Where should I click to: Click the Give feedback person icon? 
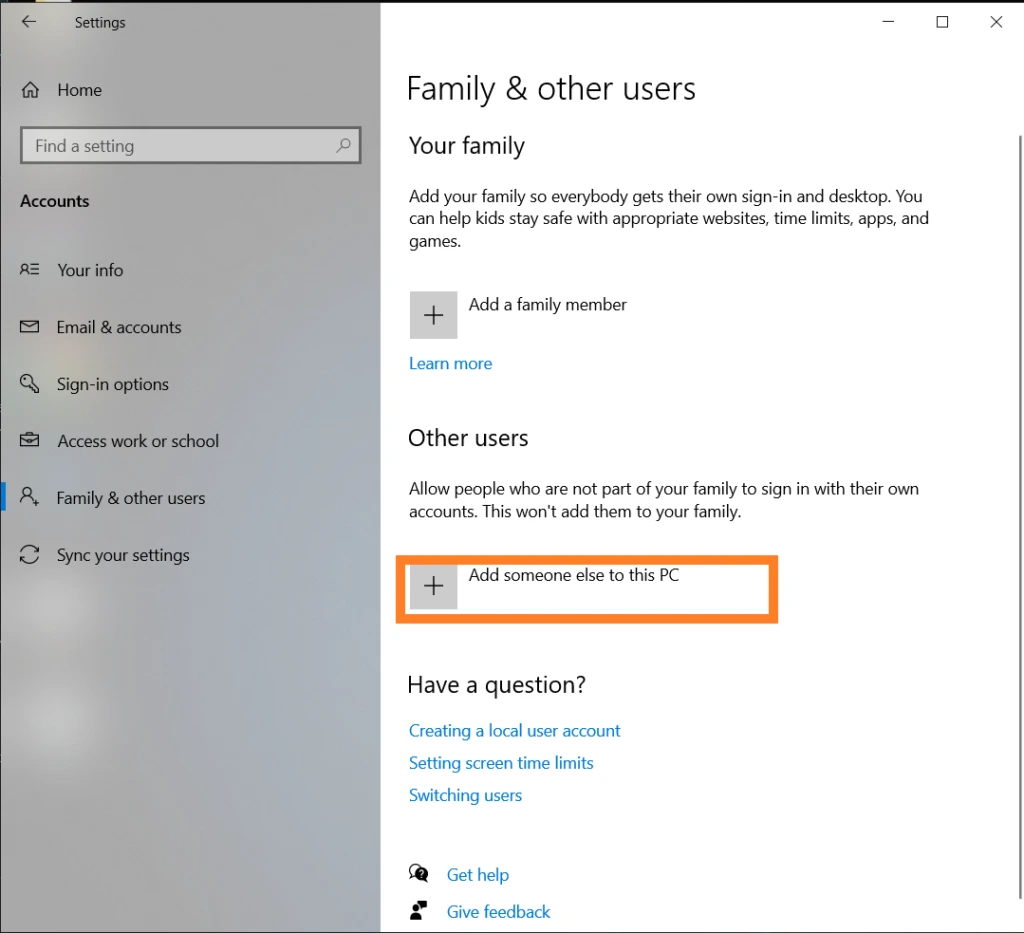pyautogui.click(x=418, y=910)
